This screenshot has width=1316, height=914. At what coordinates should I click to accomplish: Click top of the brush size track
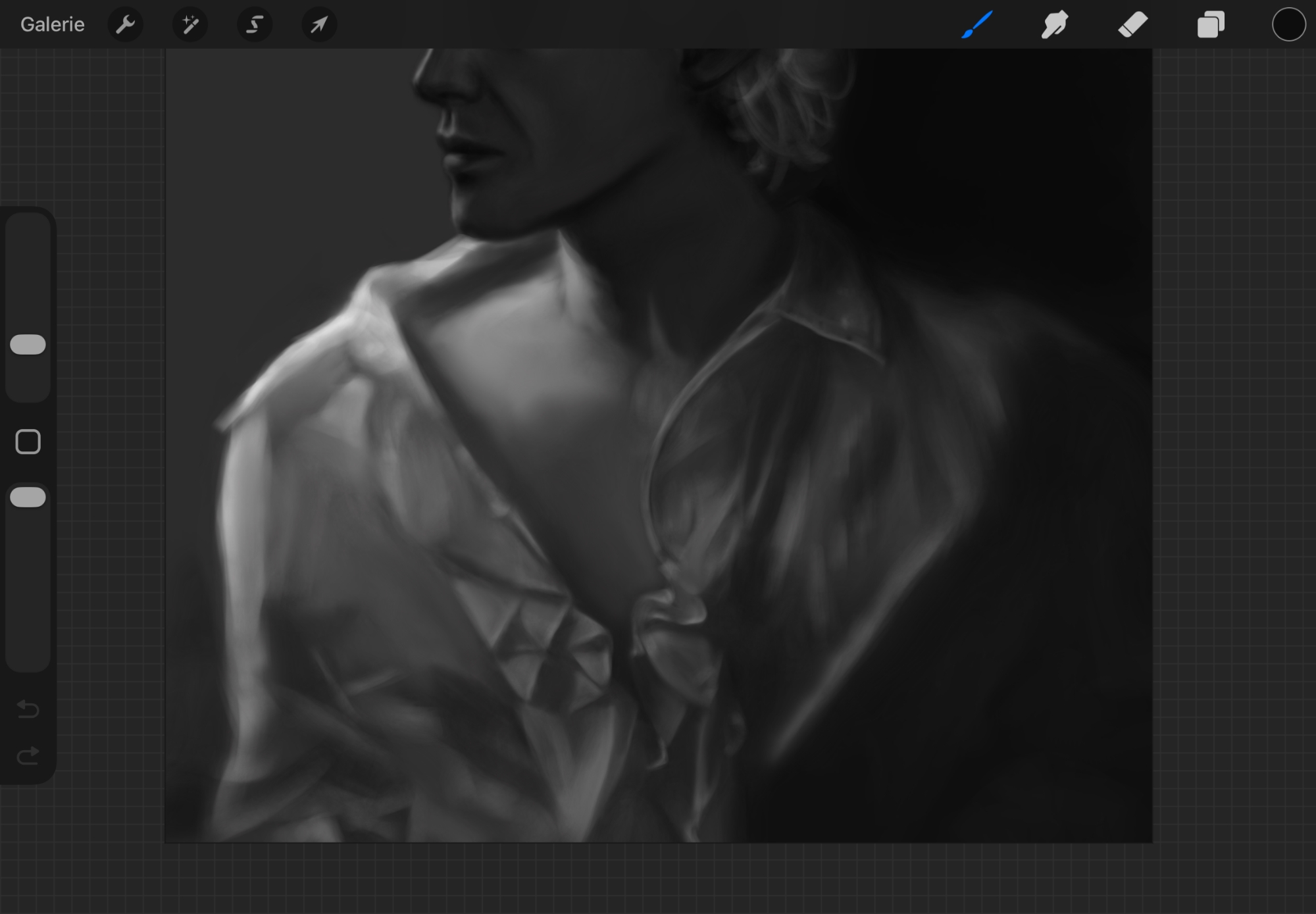[x=28, y=227]
